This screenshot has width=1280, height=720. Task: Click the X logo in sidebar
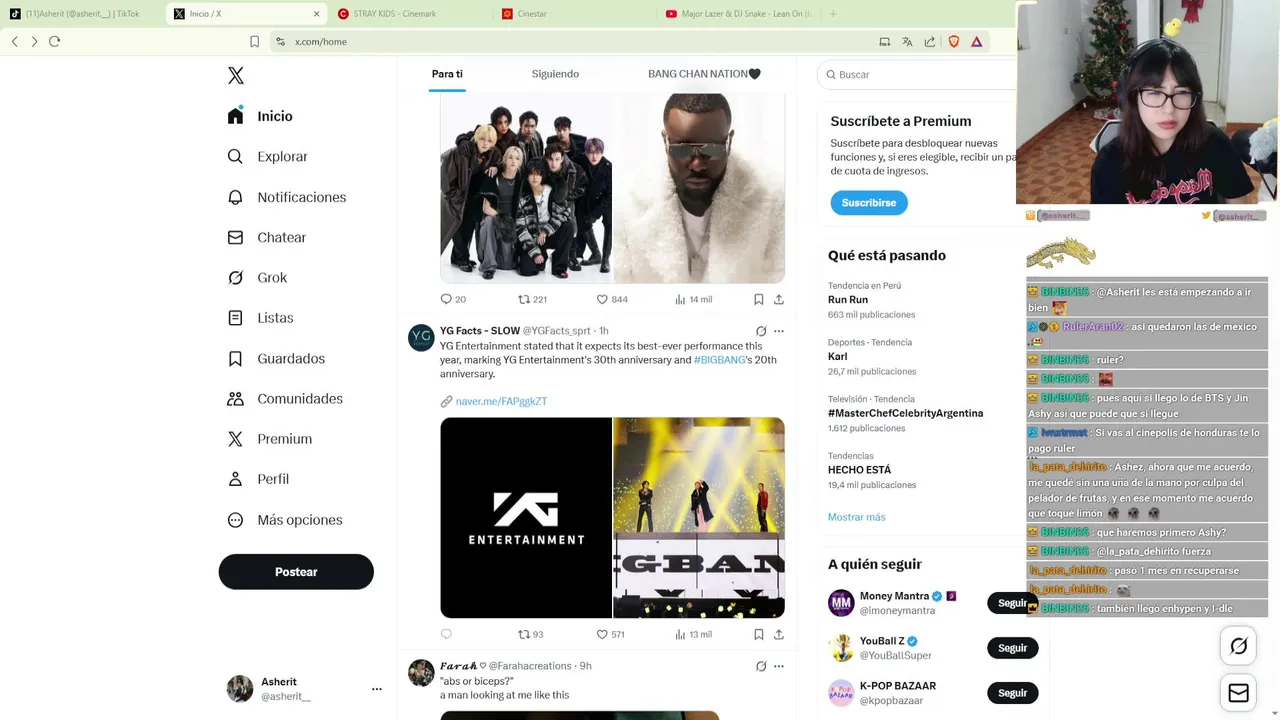click(x=236, y=76)
